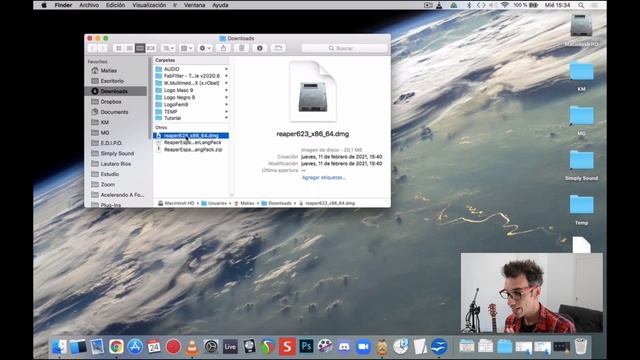Launch Ableton Live from the Dock
This screenshot has height=360, width=640.
tap(230, 347)
